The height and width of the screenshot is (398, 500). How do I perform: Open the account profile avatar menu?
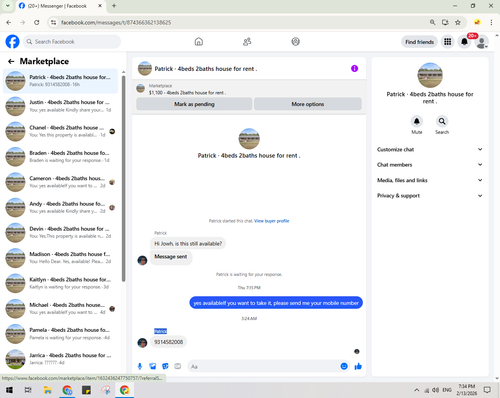[x=482, y=42]
